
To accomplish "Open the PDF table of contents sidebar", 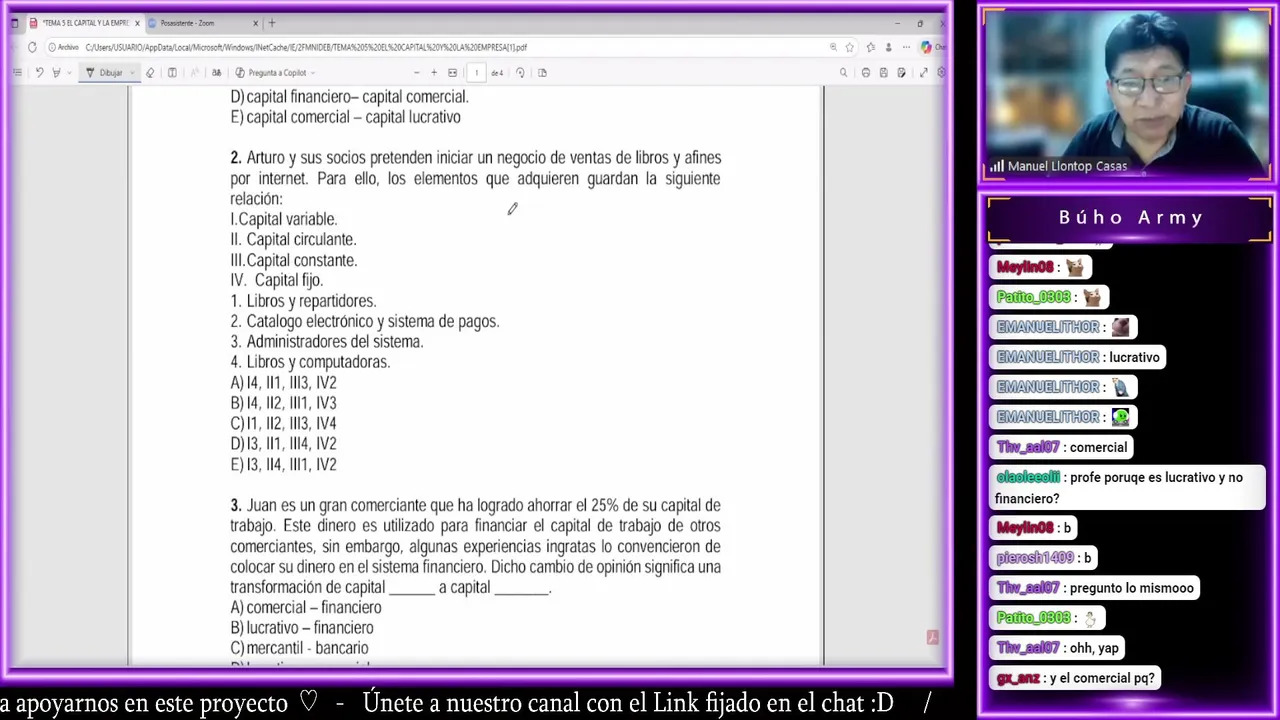I will [x=17, y=72].
